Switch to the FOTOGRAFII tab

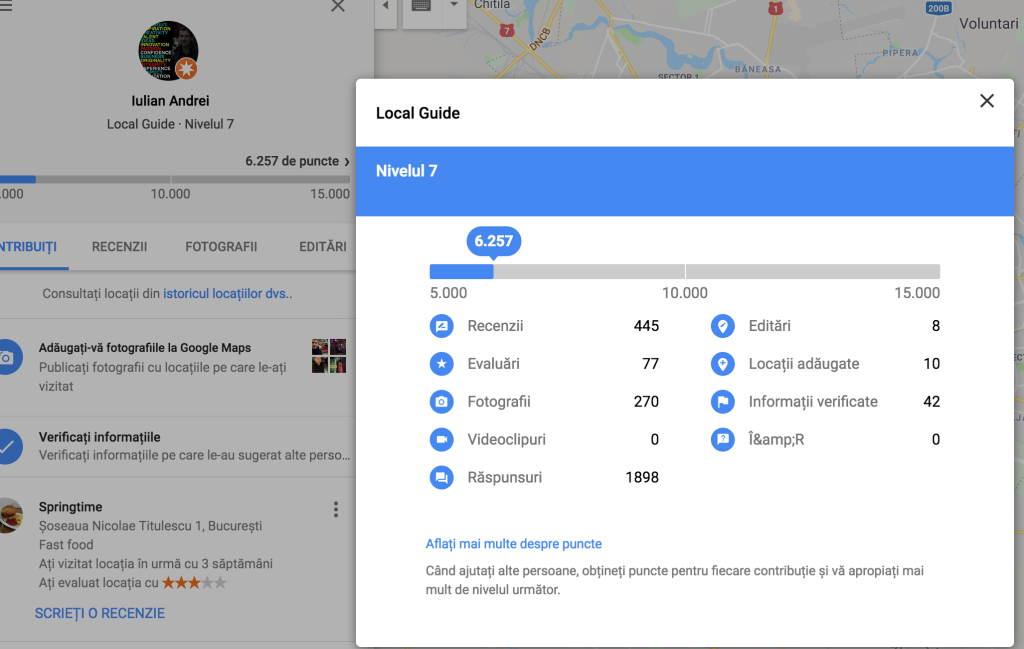coord(221,247)
